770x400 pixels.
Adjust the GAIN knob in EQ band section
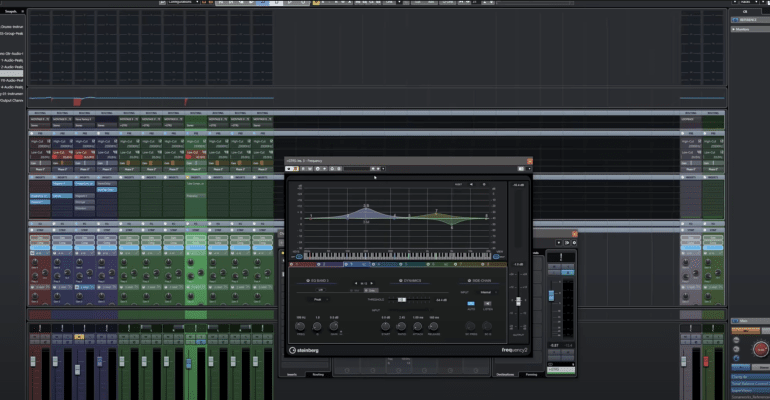[x=334, y=326]
